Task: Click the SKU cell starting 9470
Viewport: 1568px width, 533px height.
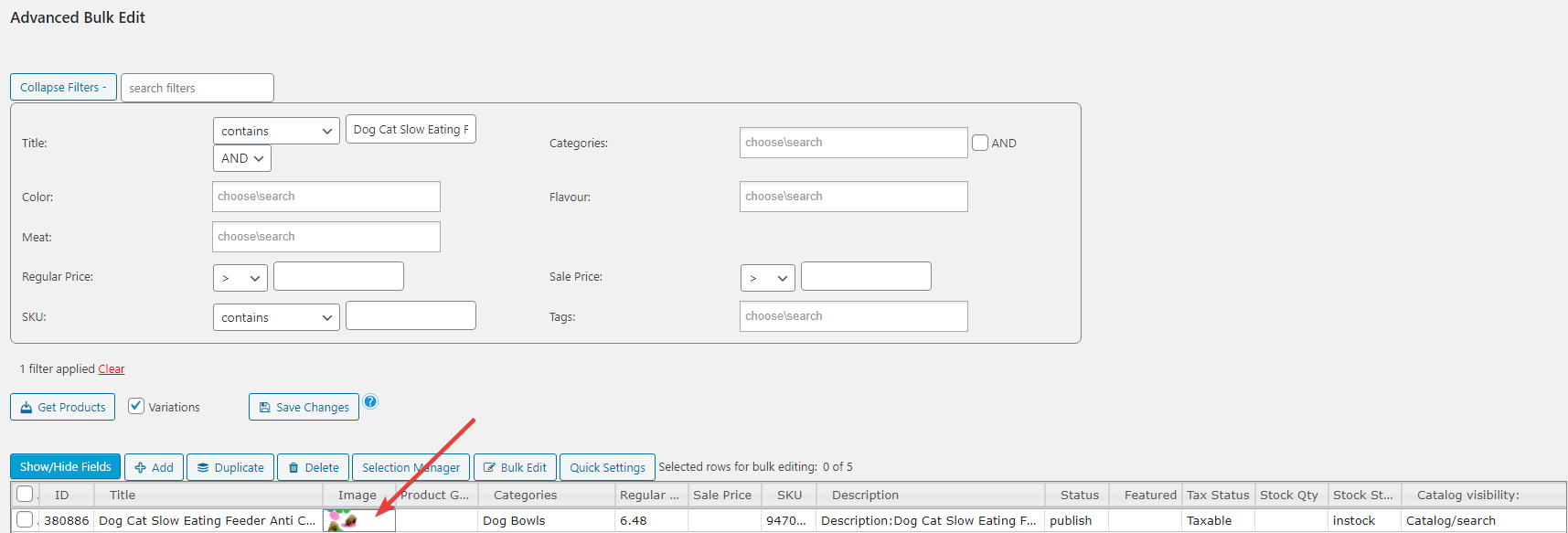Action: 789,520
